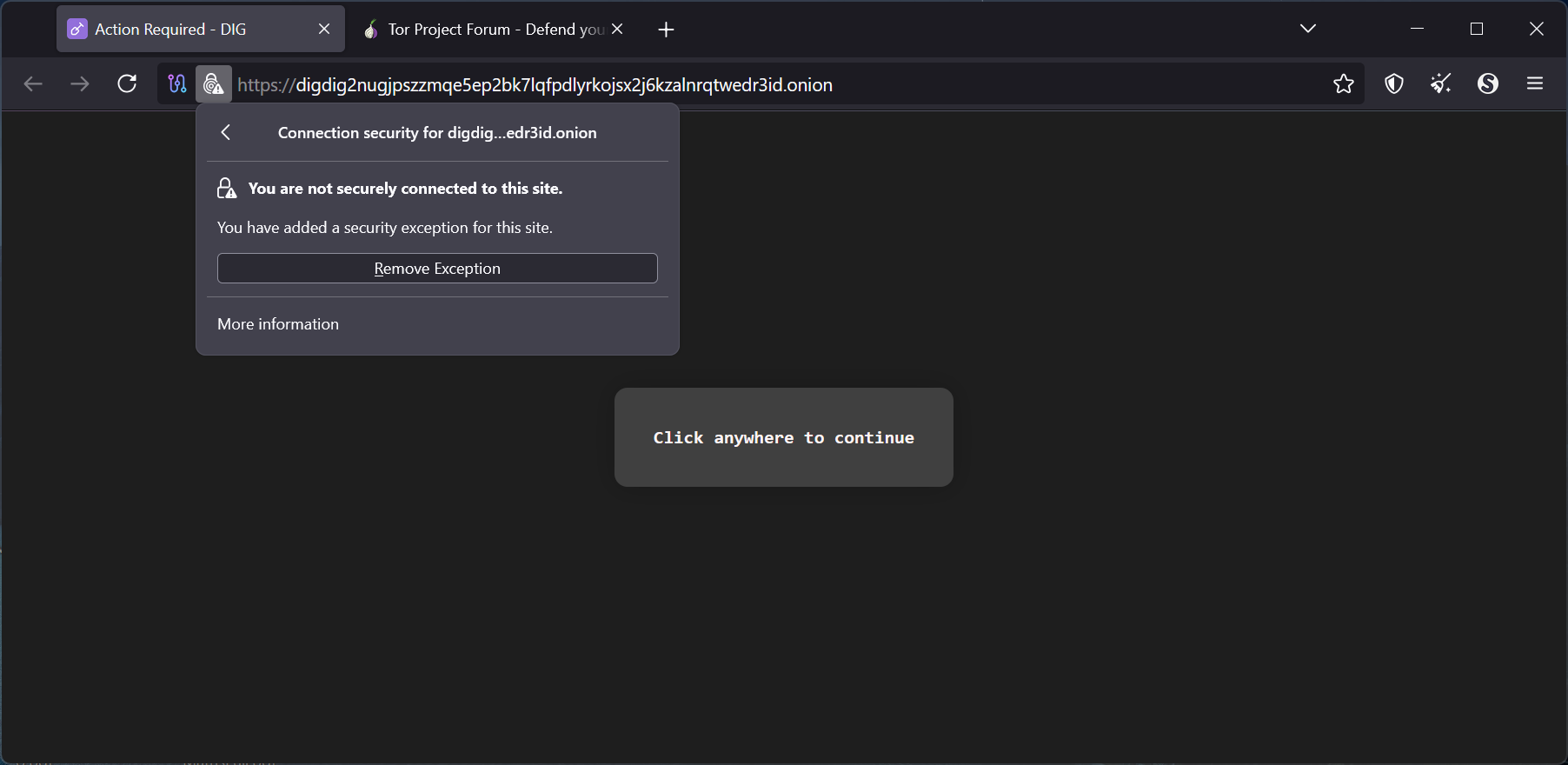
Task: Click the forward navigation arrow
Action: pyautogui.click(x=80, y=84)
